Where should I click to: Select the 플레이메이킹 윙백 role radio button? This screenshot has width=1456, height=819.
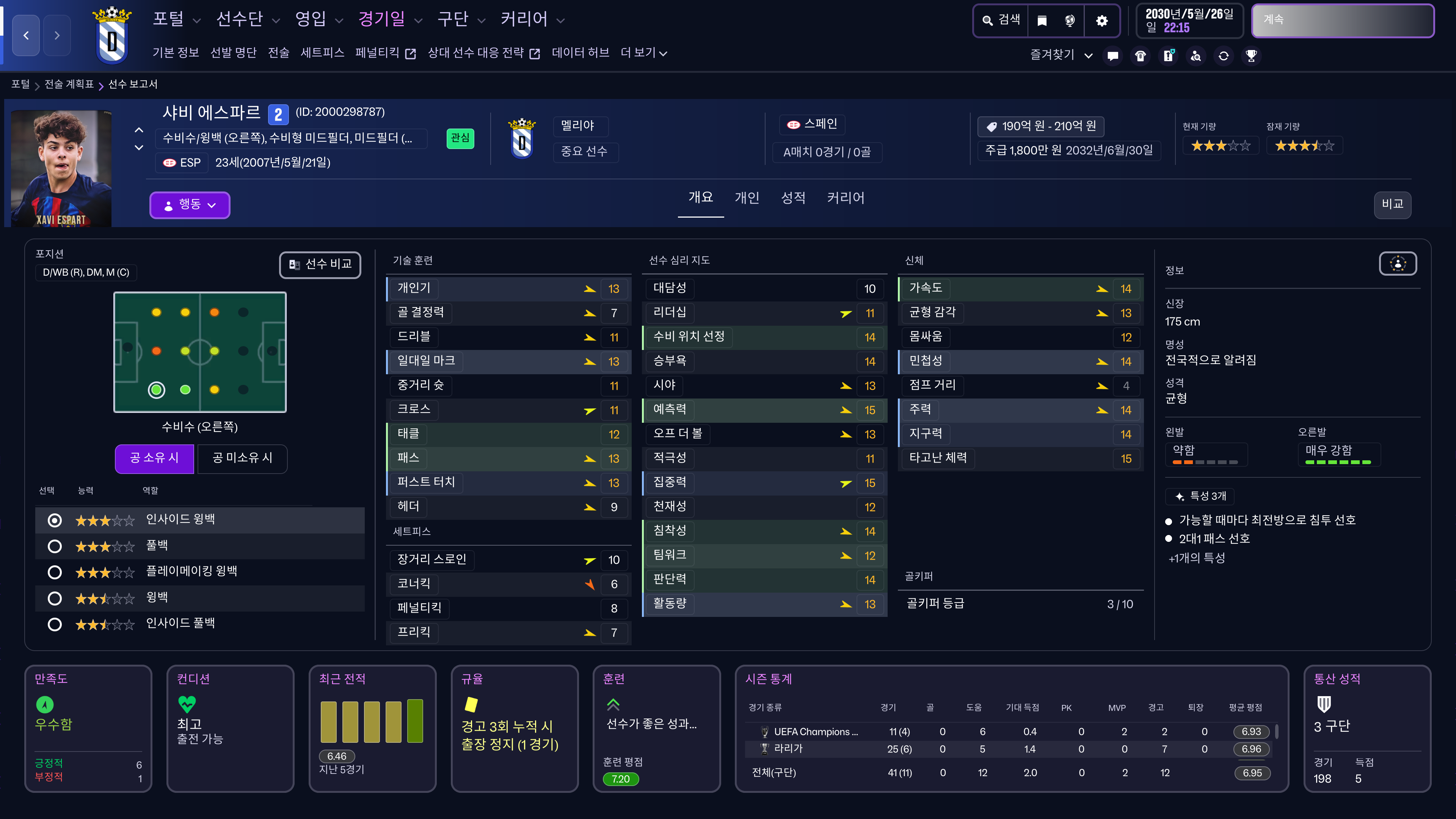tap(55, 573)
